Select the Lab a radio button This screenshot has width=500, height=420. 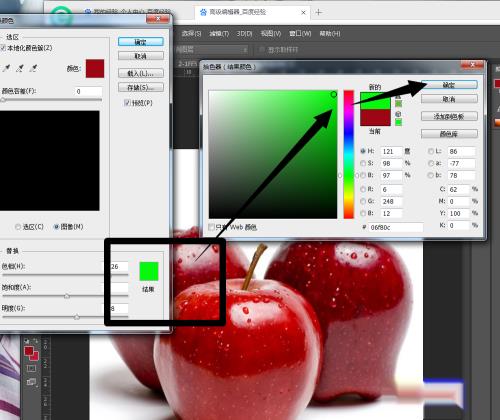click(x=431, y=163)
